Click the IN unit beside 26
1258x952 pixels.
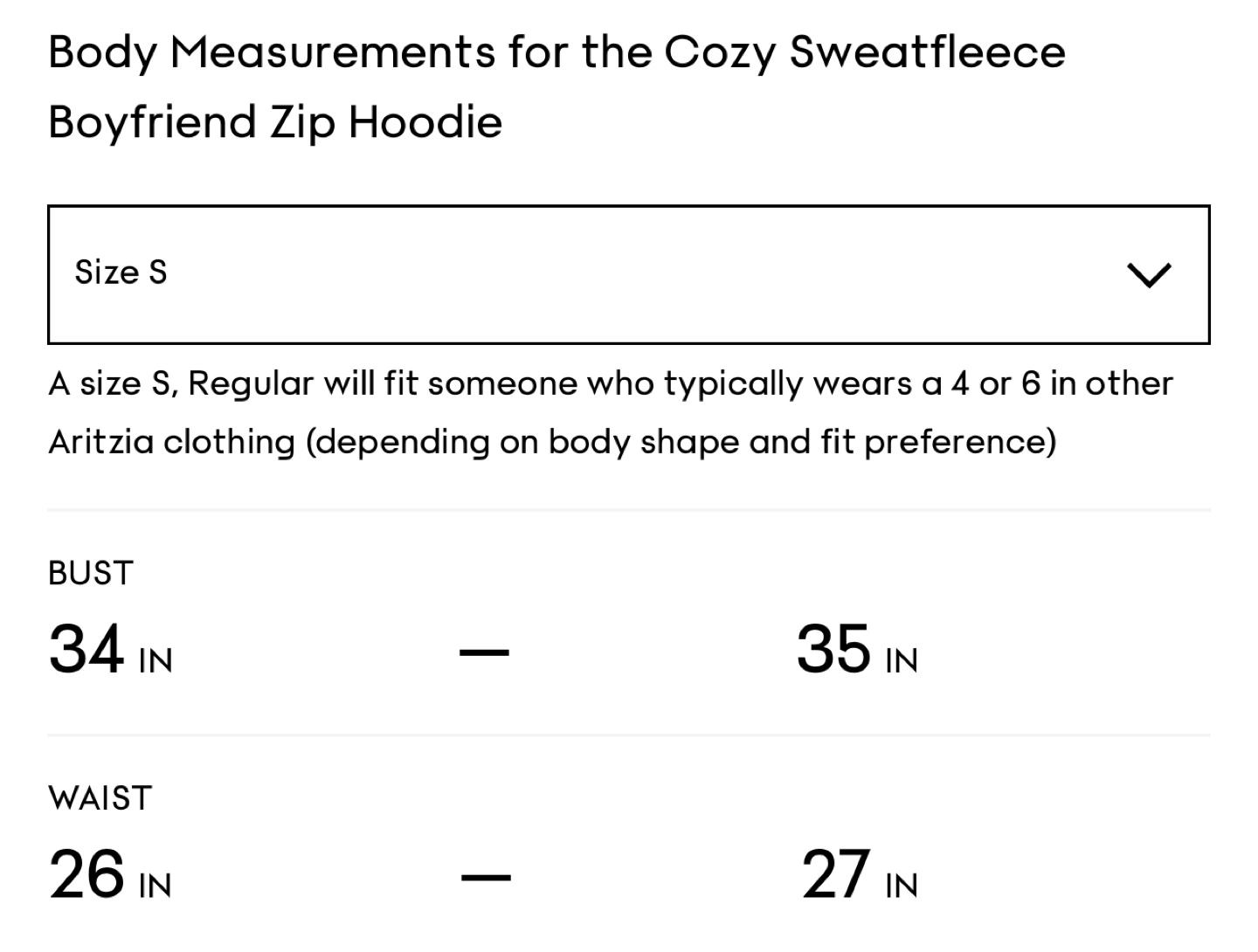click(156, 886)
